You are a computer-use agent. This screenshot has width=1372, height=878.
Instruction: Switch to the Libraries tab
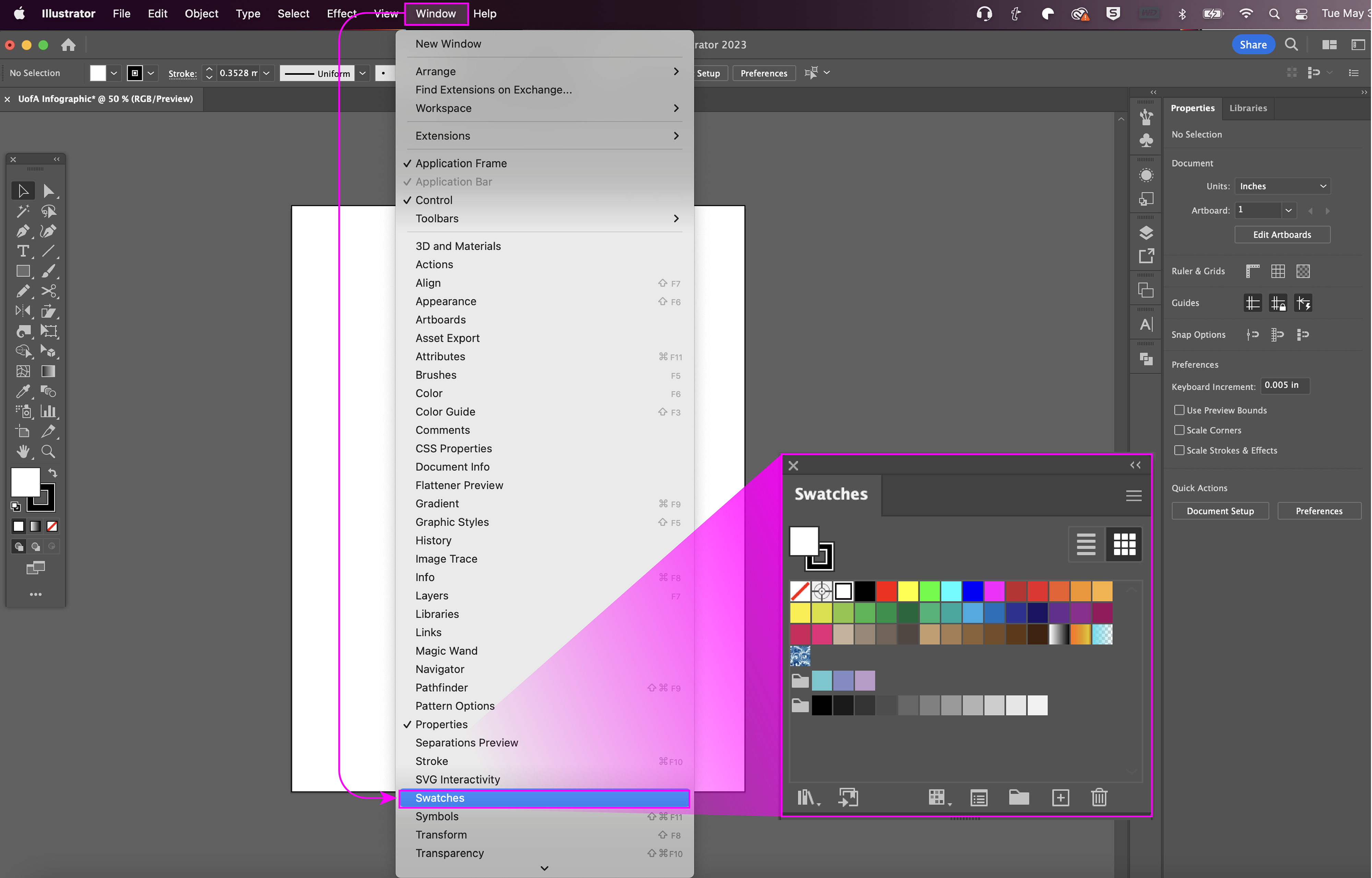(1248, 108)
